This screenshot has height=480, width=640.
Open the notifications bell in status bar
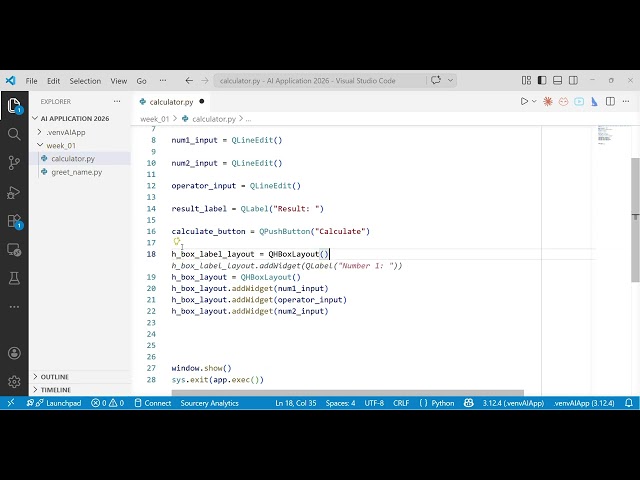point(629,403)
